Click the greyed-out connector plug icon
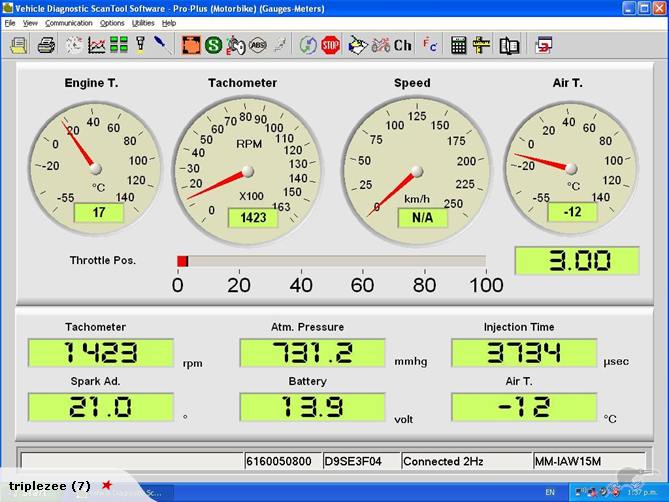Screen dimensions: 669x502 [280, 45]
